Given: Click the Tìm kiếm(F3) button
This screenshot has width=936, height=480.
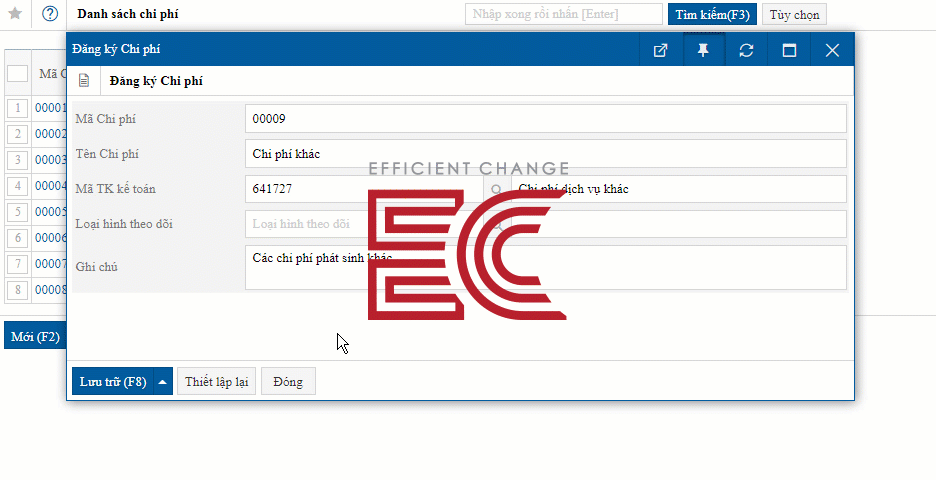Looking at the screenshot, I should click(712, 14).
